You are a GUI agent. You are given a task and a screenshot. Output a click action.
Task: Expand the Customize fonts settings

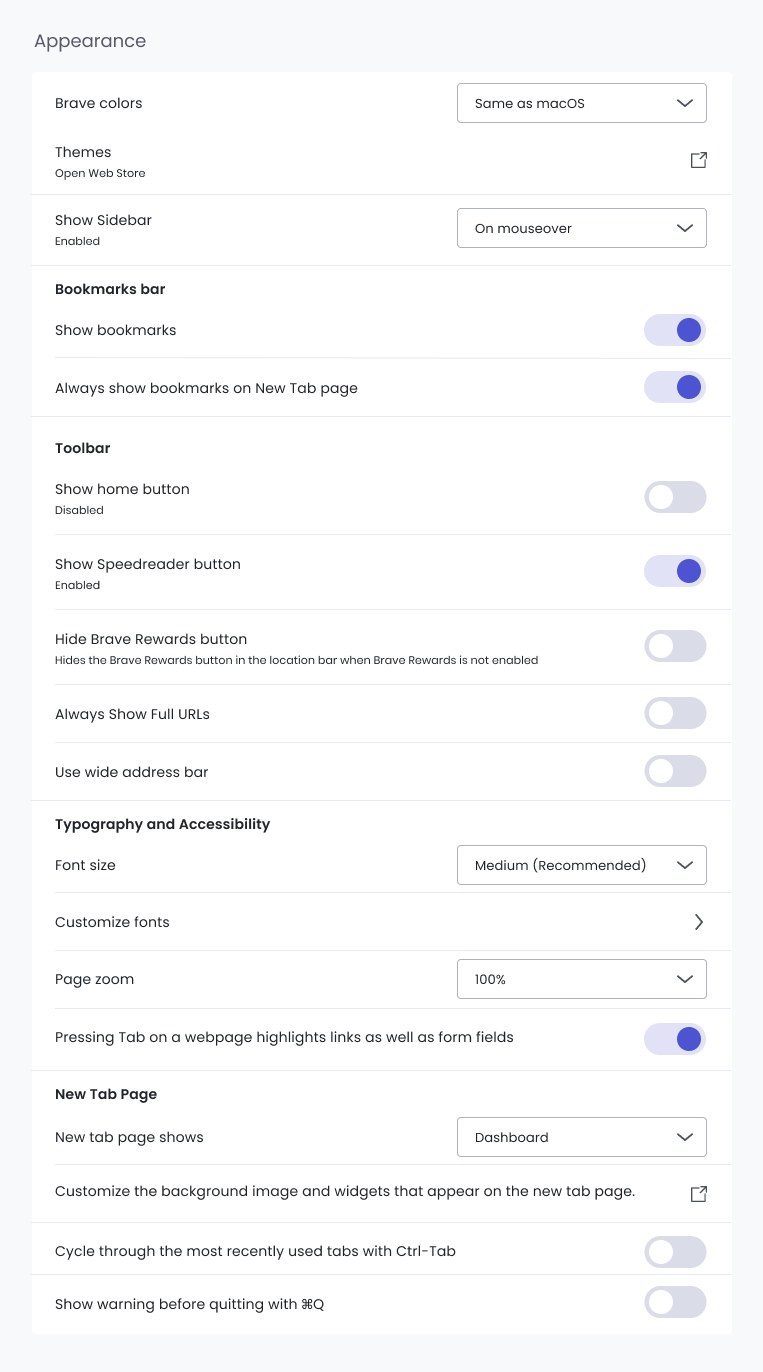pyautogui.click(x=699, y=922)
